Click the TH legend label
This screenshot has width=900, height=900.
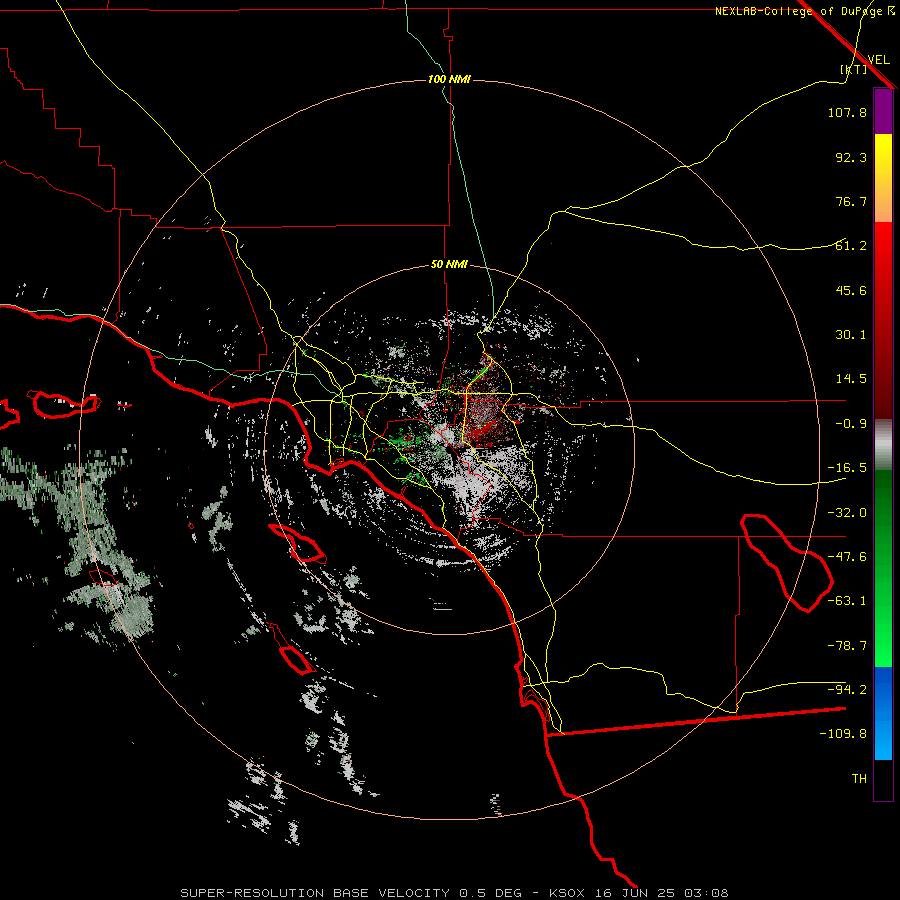pyautogui.click(x=859, y=779)
